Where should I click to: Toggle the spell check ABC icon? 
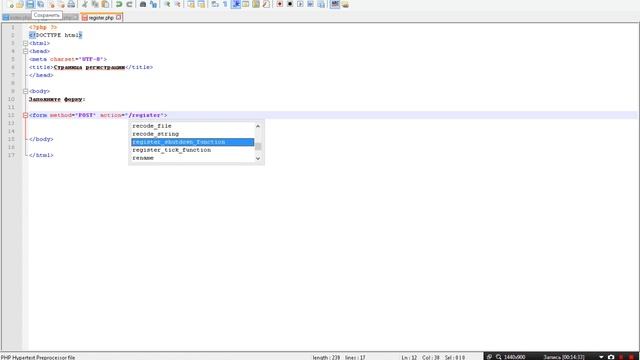pyautogui.click(x=335, y=4)
